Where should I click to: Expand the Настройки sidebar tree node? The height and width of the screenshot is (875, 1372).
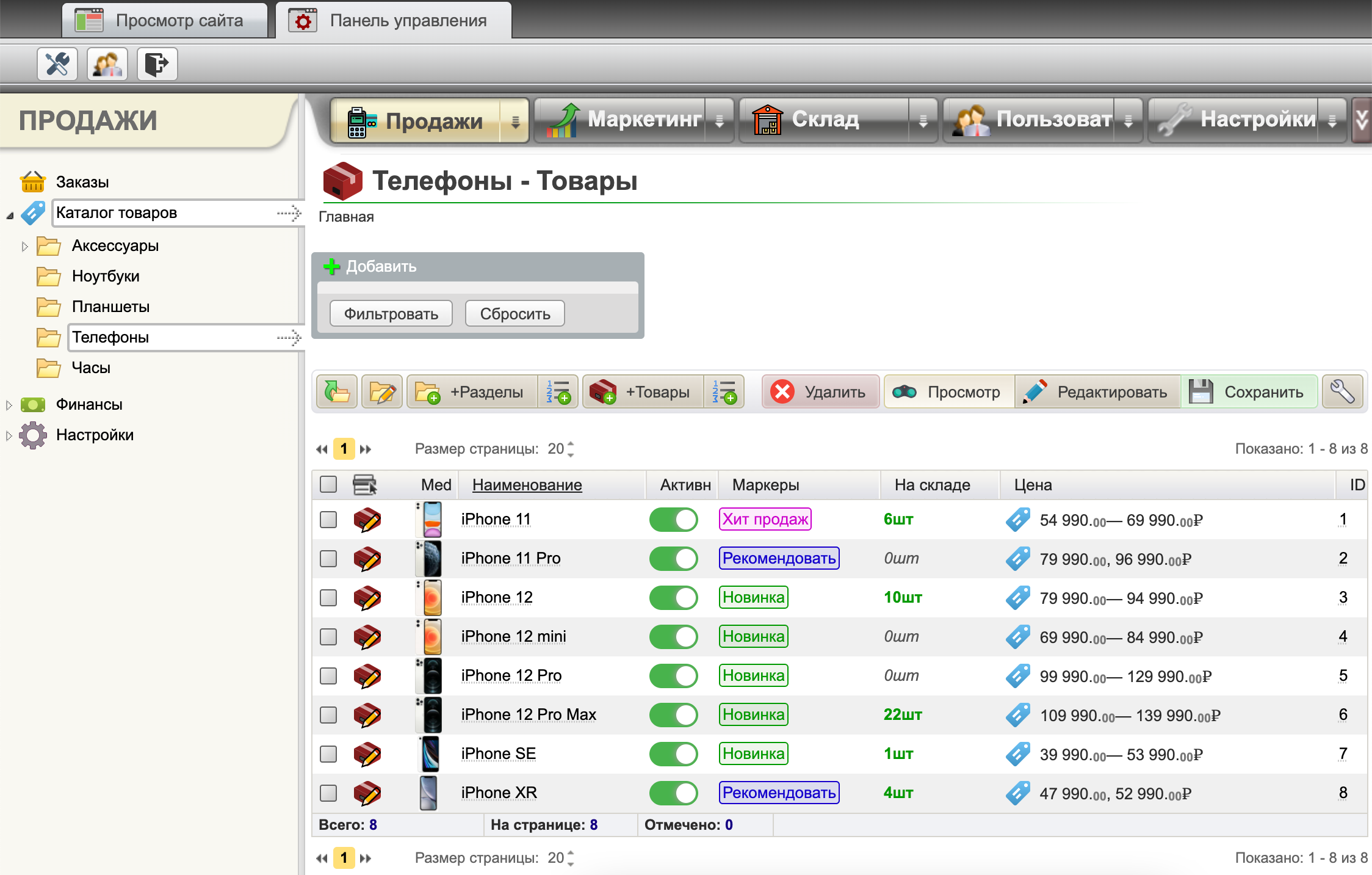[9, 436]
